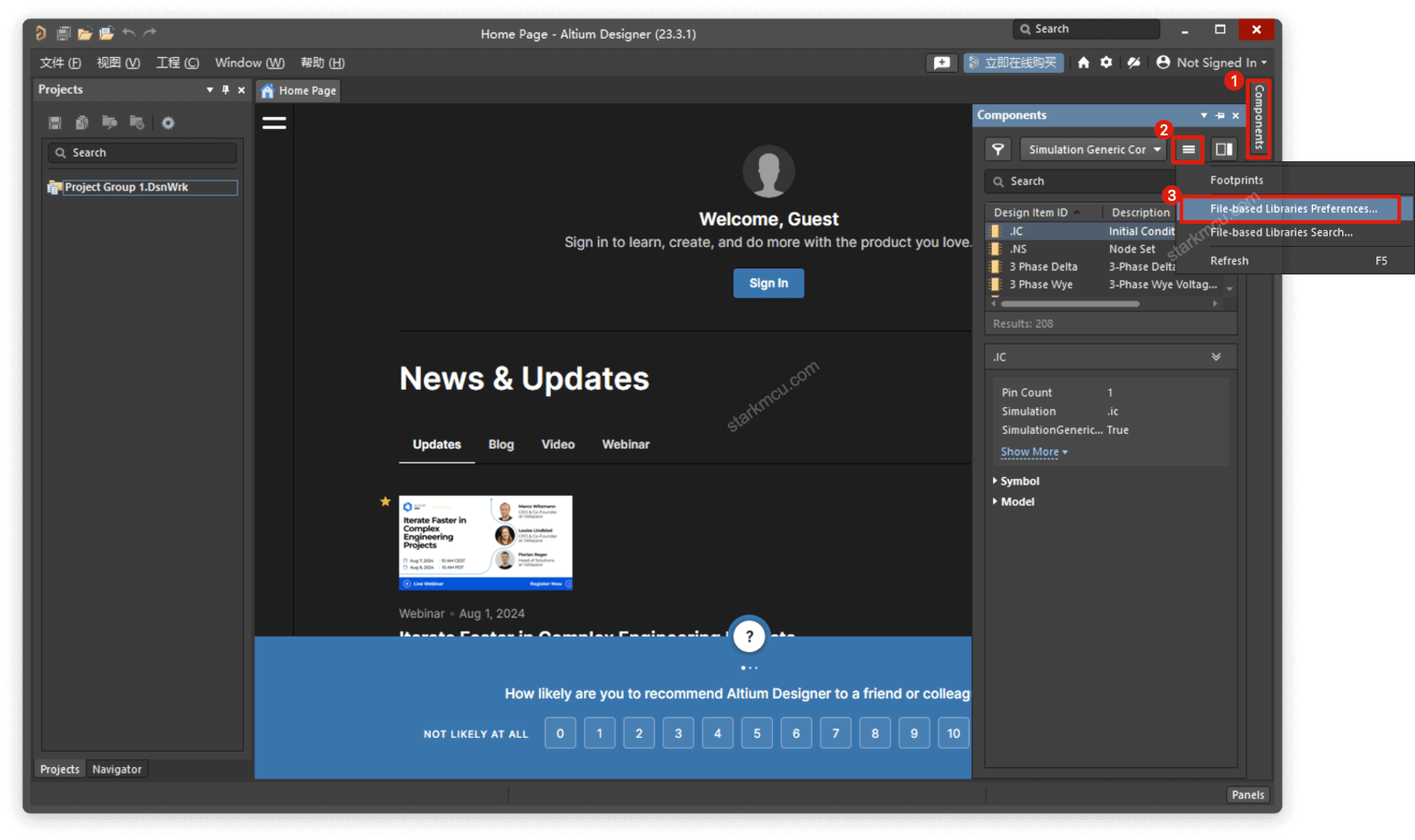Image resolution: width=1415 pixels, height=840 pixels.
Task: Select the Updates tab
Action: pos(437,444)
